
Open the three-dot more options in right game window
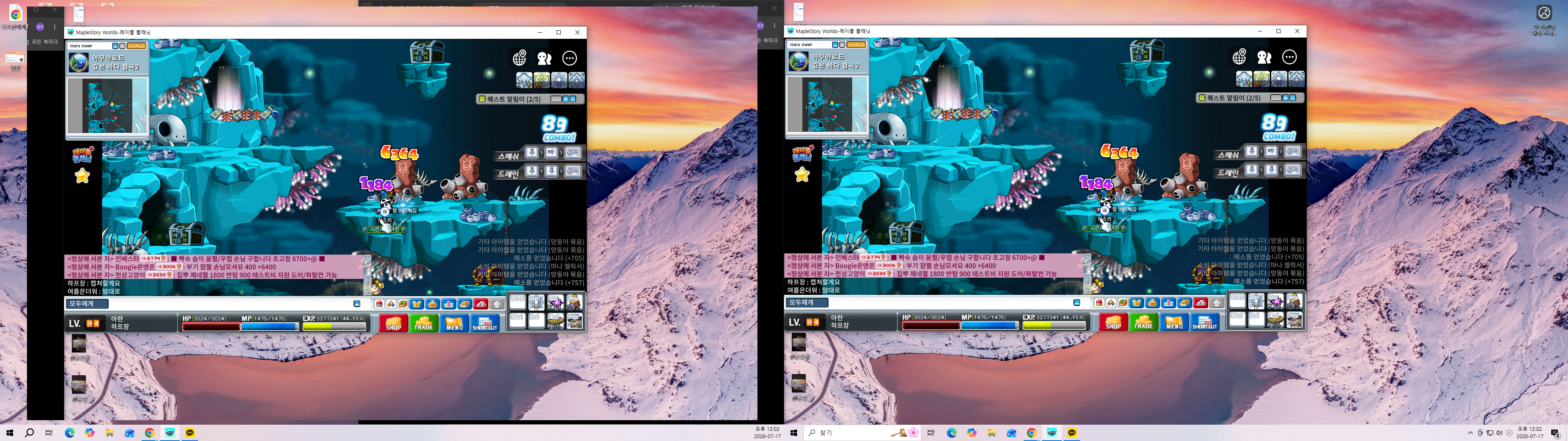pyautogui.click(x=1290, y=57)
